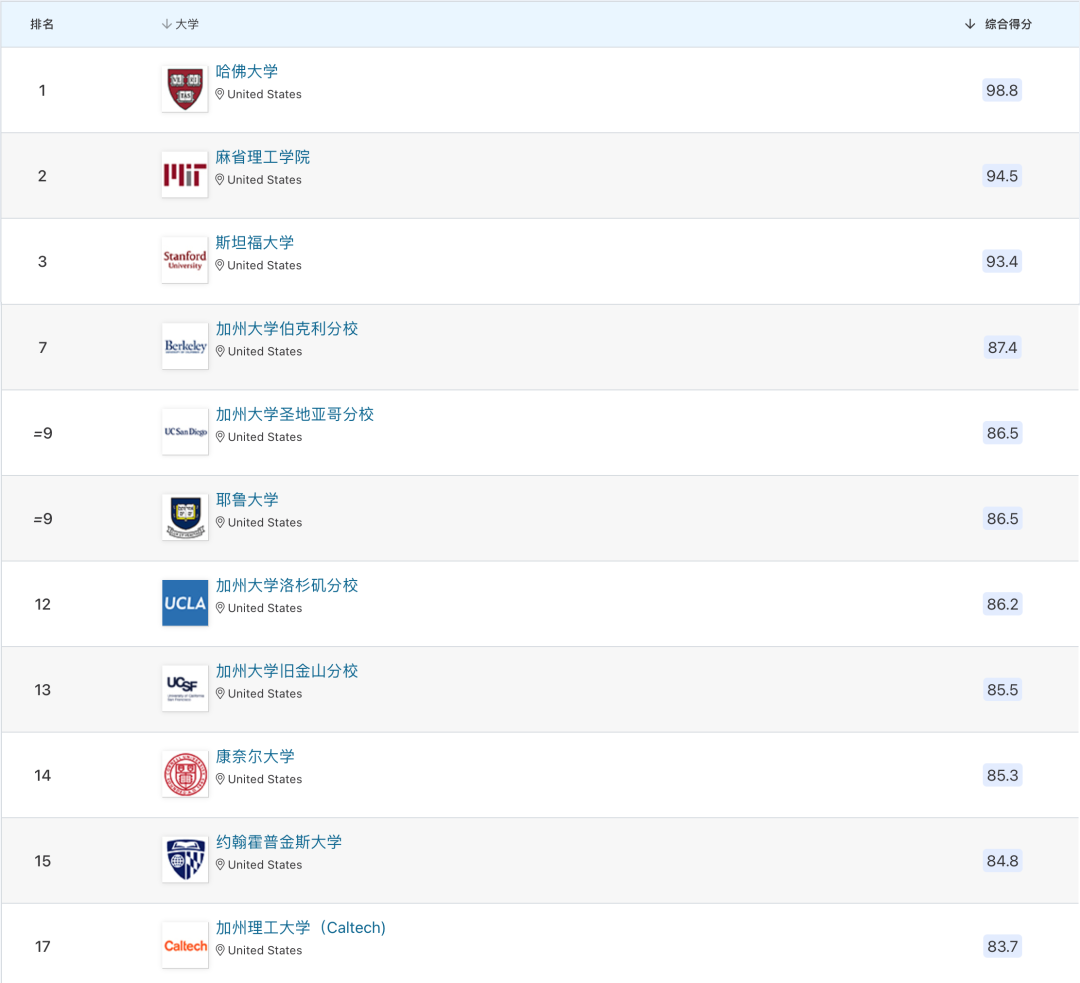Open the 加州大学洛杉矶分校 link
This screenshot has height=983, width=1080.
click(287, 586)
